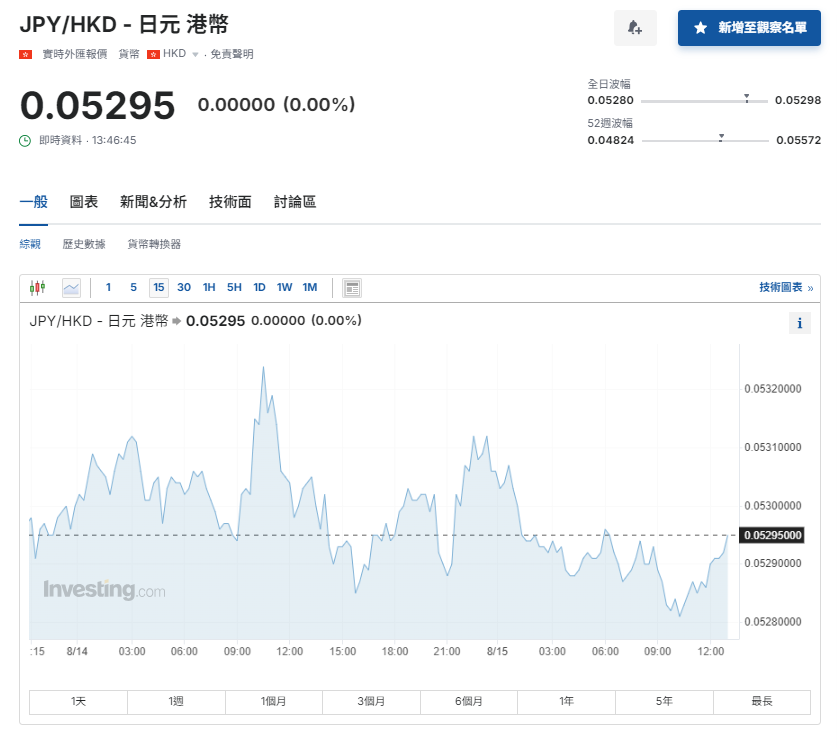Screen dimensions: 837x748
Task: Select the 6個月 range at chart bottom
Action: [x=469, y=702]
